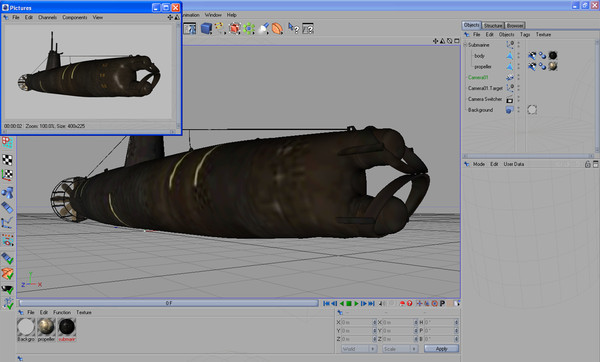The width and height of the screenshot is (600, 362).
Task: Click the P parameter key icon
Action: coord(442,303)
